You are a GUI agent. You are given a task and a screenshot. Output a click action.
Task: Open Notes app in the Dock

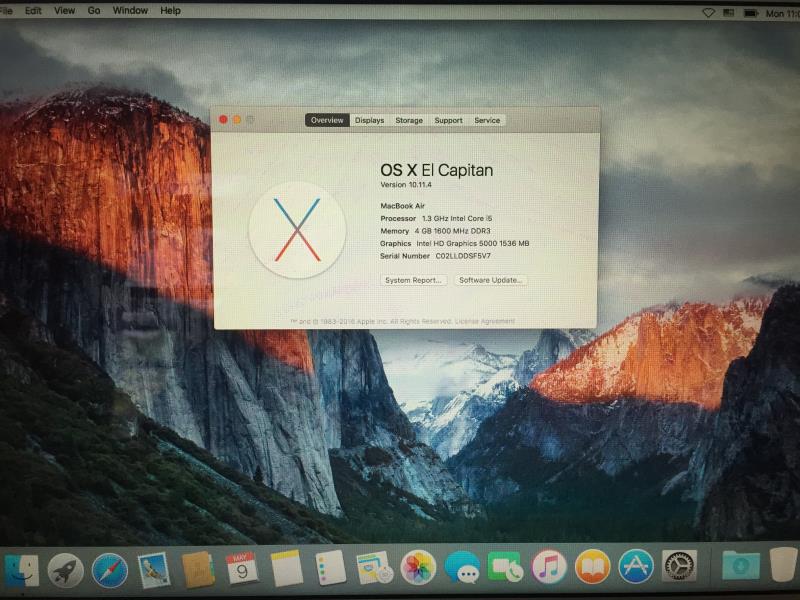[286, 568]
